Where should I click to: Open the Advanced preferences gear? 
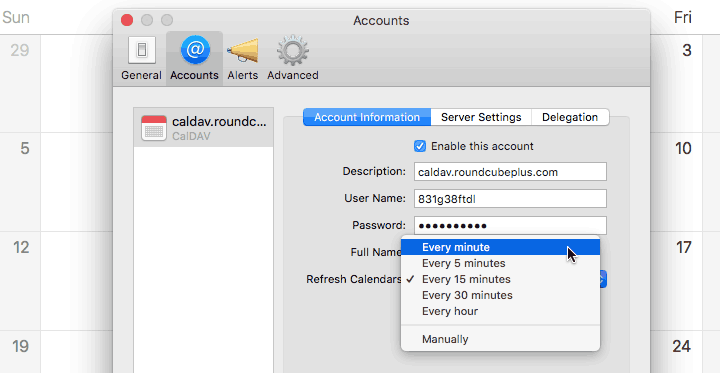click(292, 59)
